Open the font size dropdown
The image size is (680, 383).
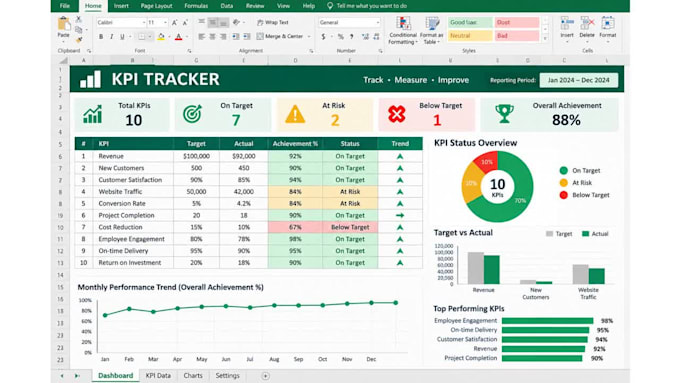[165, 23]
